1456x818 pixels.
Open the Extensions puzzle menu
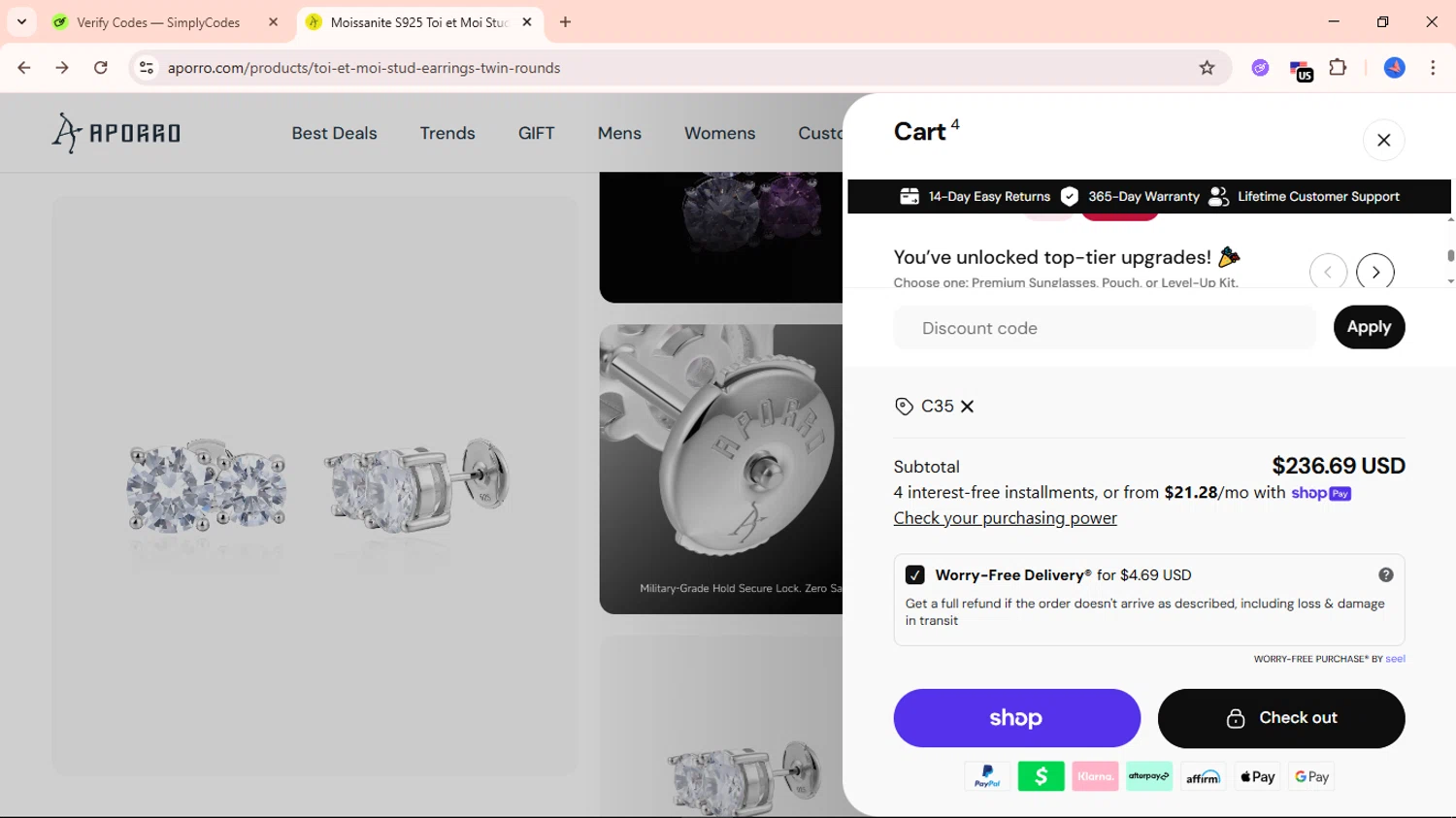1338,68
